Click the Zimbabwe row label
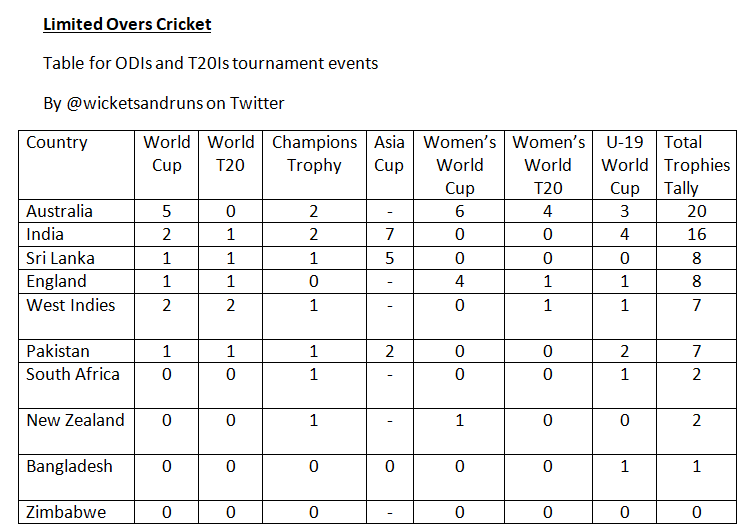The width and height of the screenshot is (746, 532). point(66,513)
